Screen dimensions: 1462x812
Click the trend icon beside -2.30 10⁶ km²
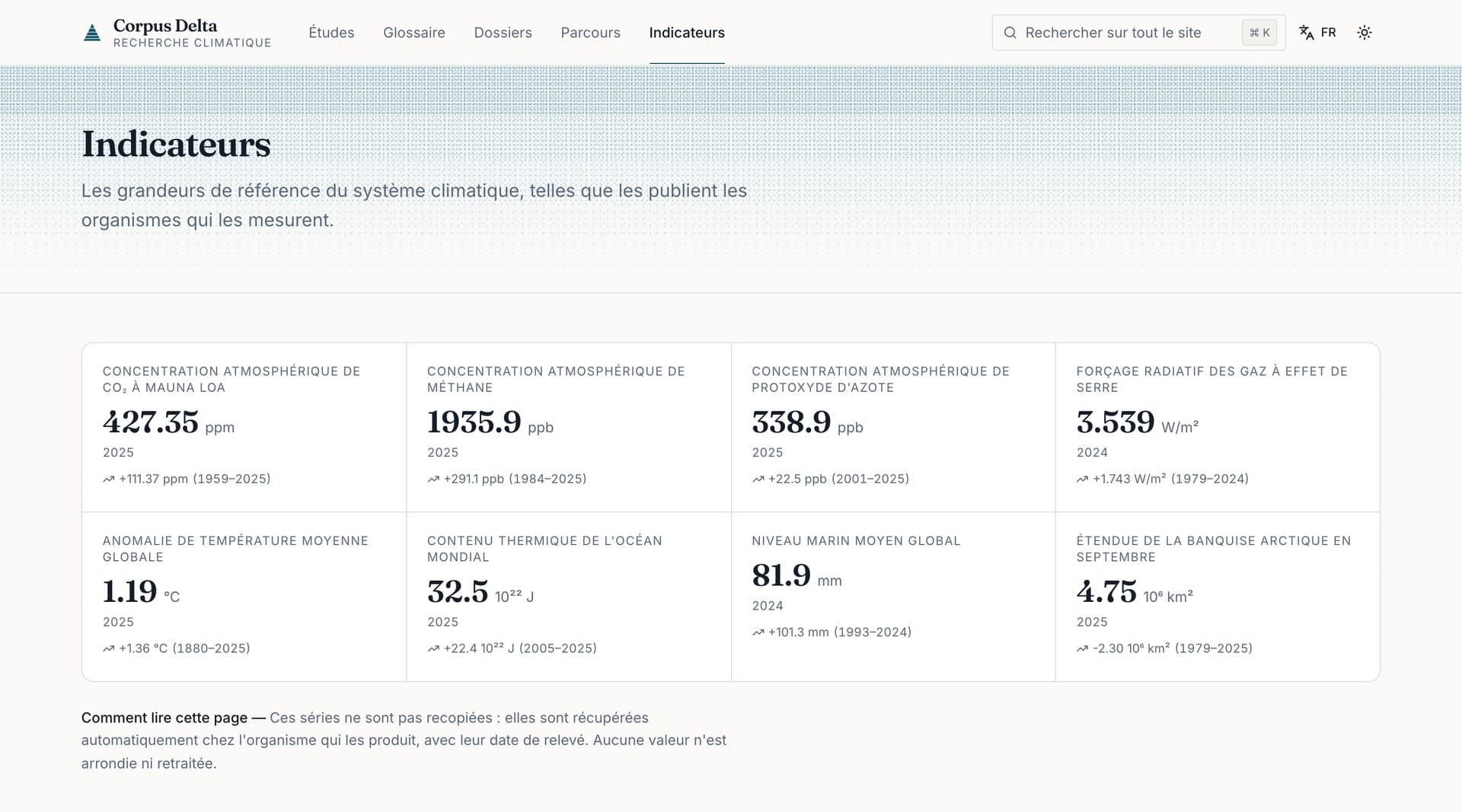1083,649
